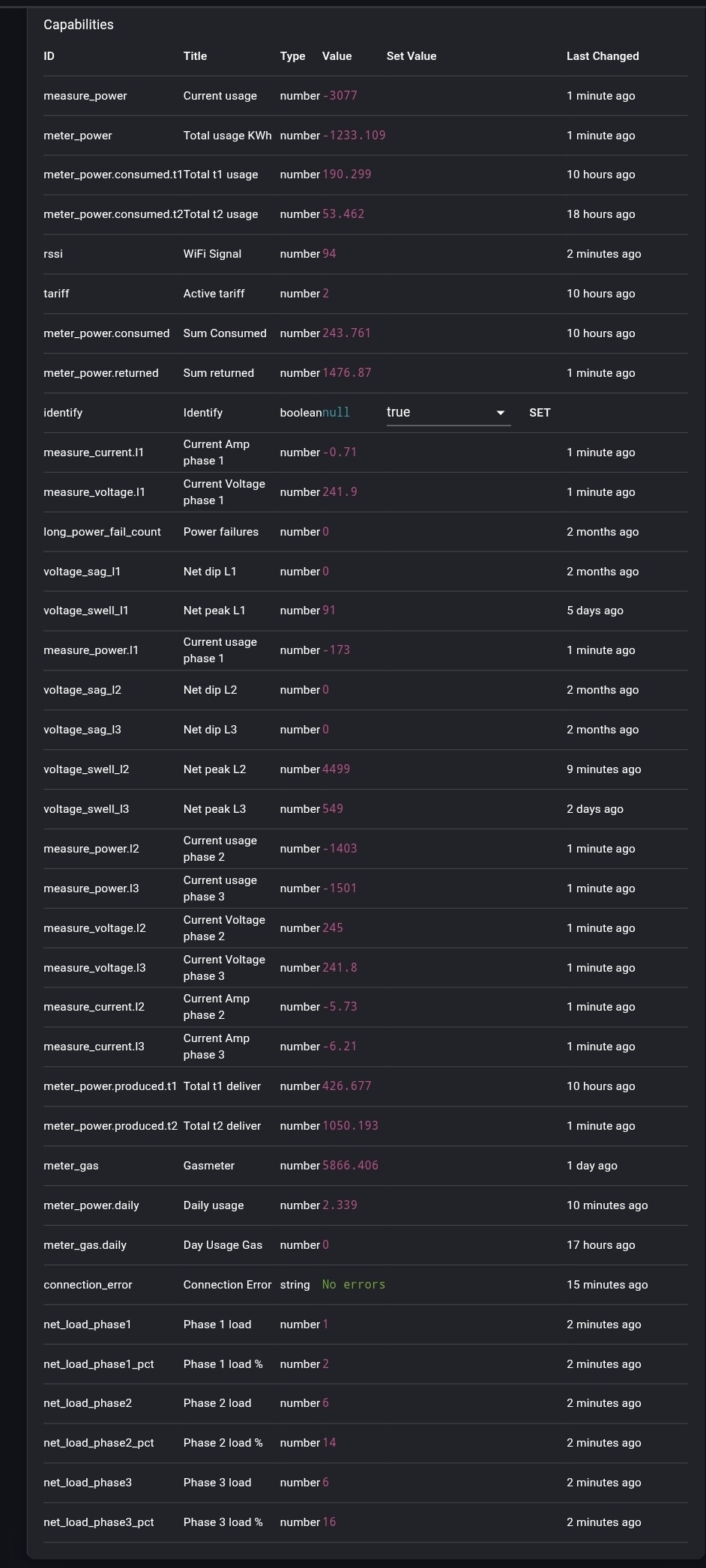Select the measure_power capability ID
The width and height of the screenshot is (706, 1568).
(85, 96)
